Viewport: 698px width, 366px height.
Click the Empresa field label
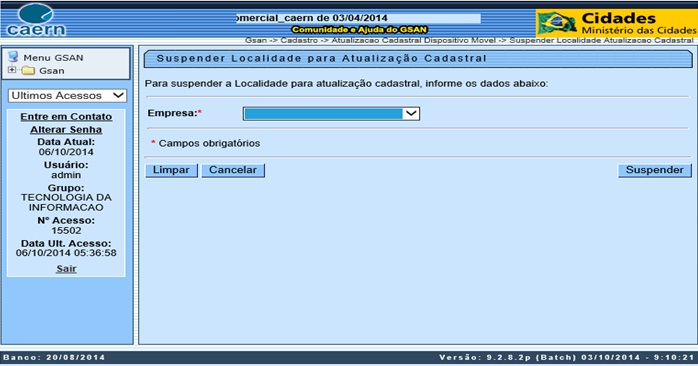click(174, 113)
